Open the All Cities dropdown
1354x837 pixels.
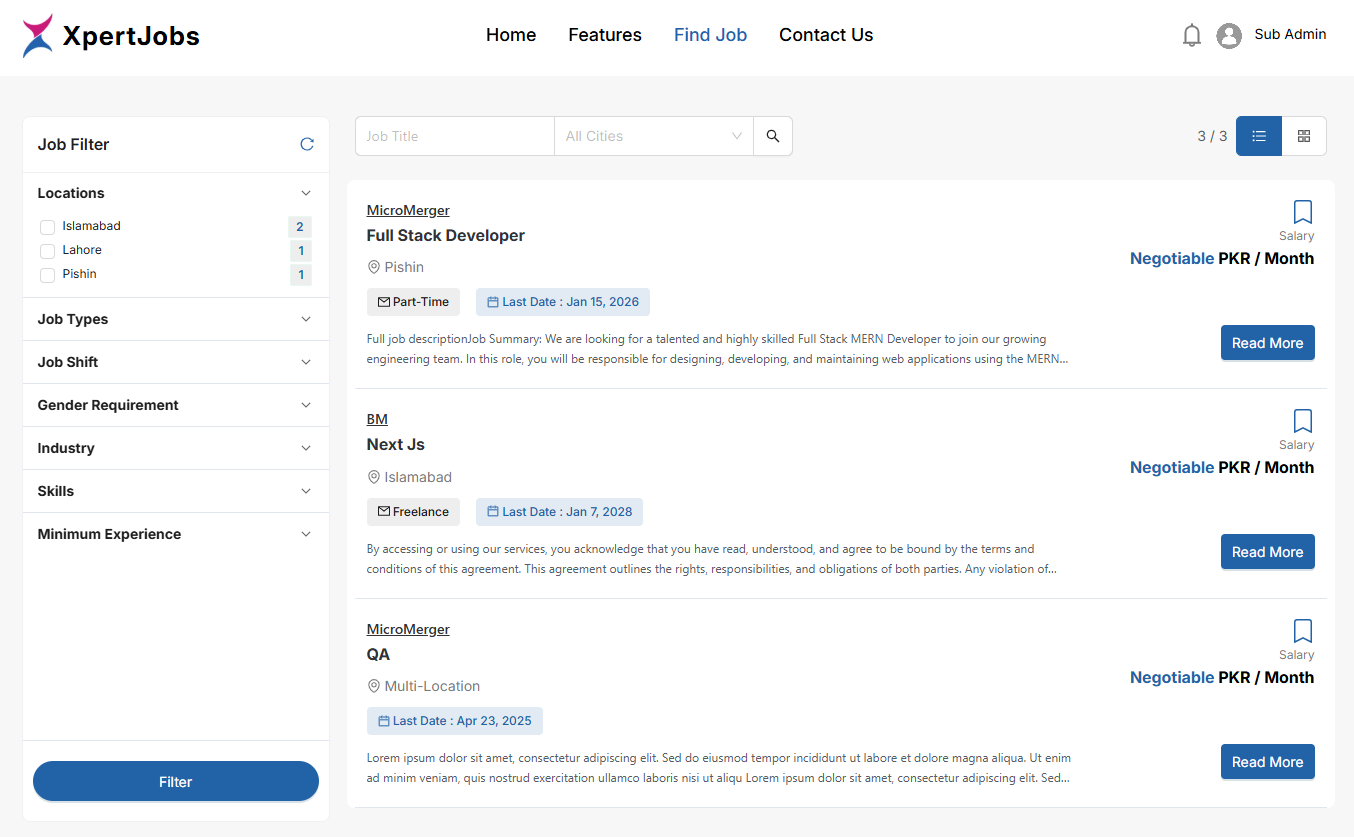pos(653,136)
